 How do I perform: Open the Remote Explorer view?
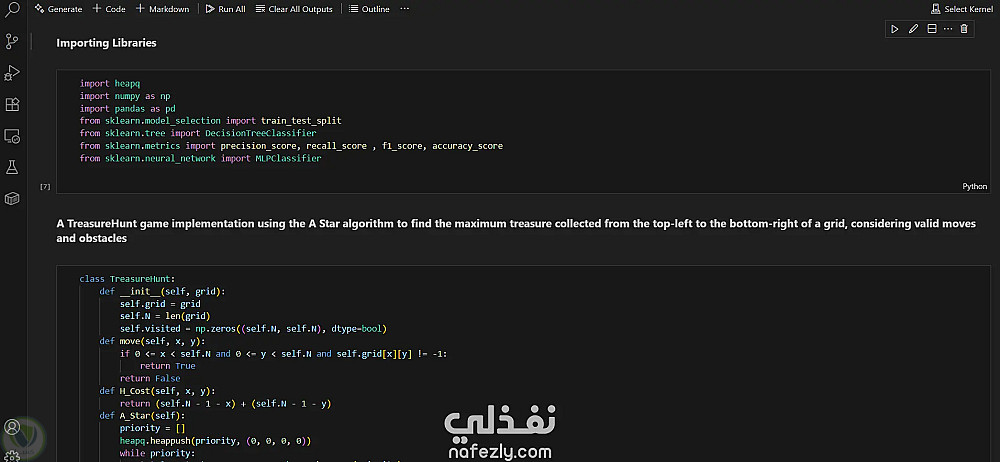(12, 136)
